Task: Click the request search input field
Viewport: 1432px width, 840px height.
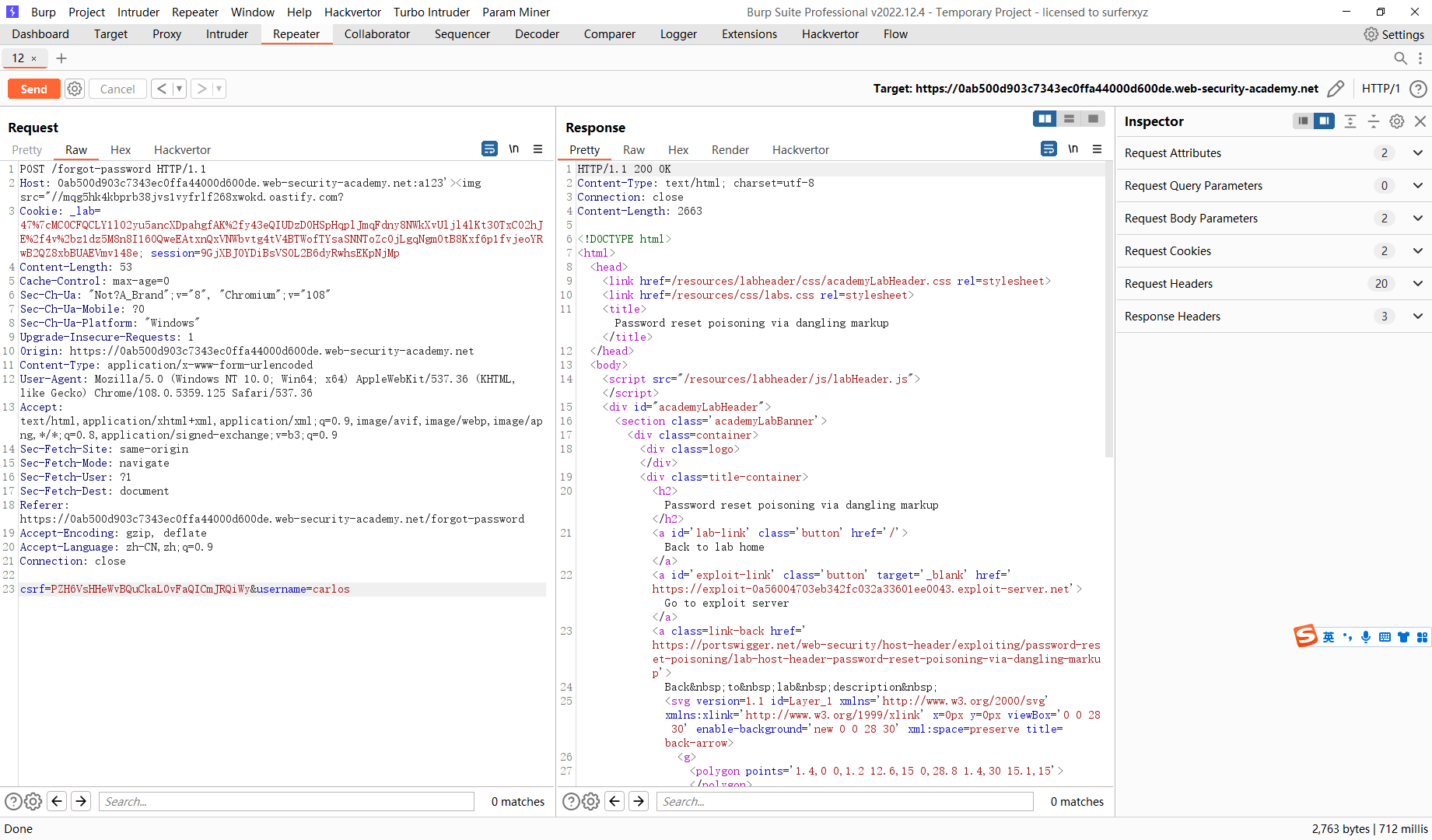Action: coord(286,801)
